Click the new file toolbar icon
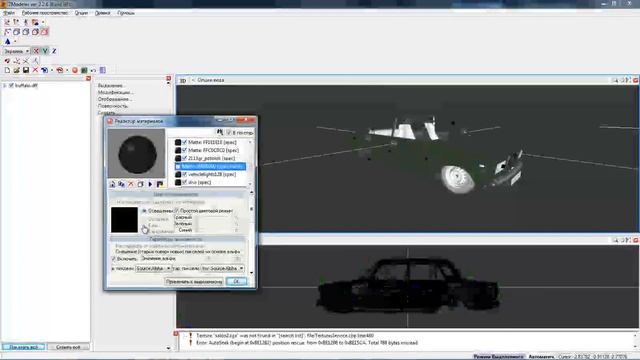The height and width of the screenshot is (360, 640). [x=7, y=70]
